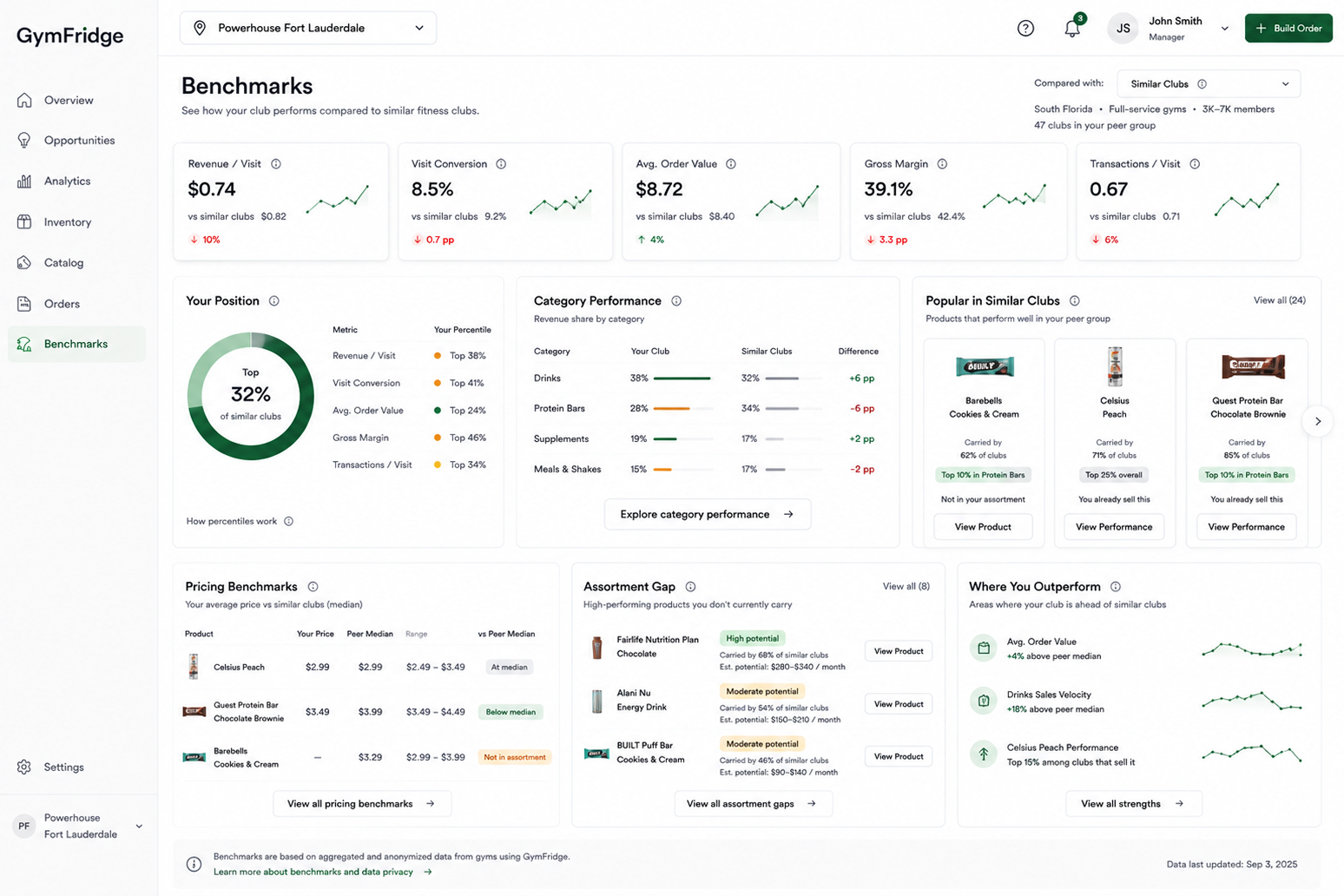Viewport: 1344px width, 896px height.
Task: Show info for Visit Conversion metric
Action: [x=501, y=164]
